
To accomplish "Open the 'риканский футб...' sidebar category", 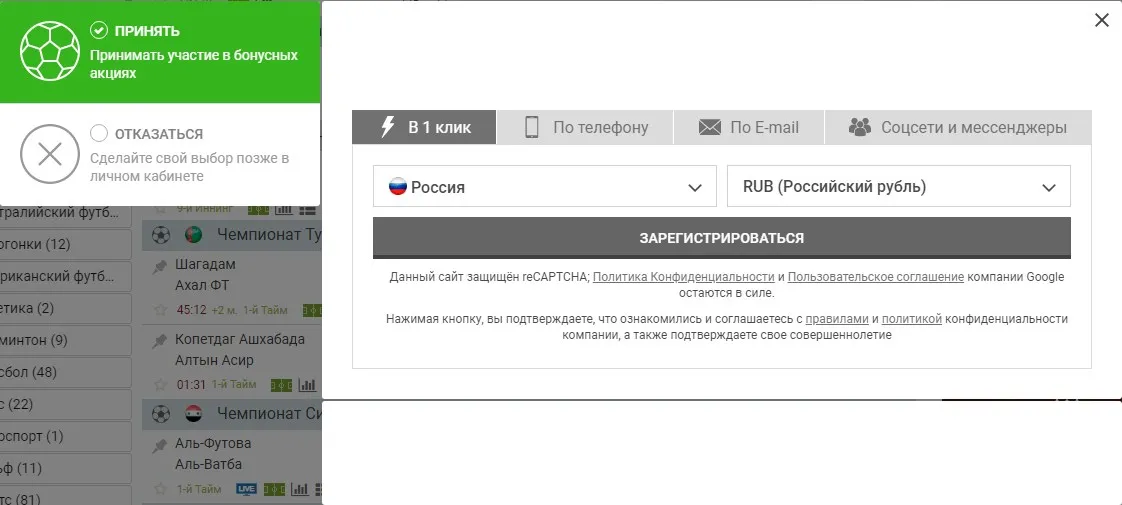I will pyautogui.click(x=65, y=276).
